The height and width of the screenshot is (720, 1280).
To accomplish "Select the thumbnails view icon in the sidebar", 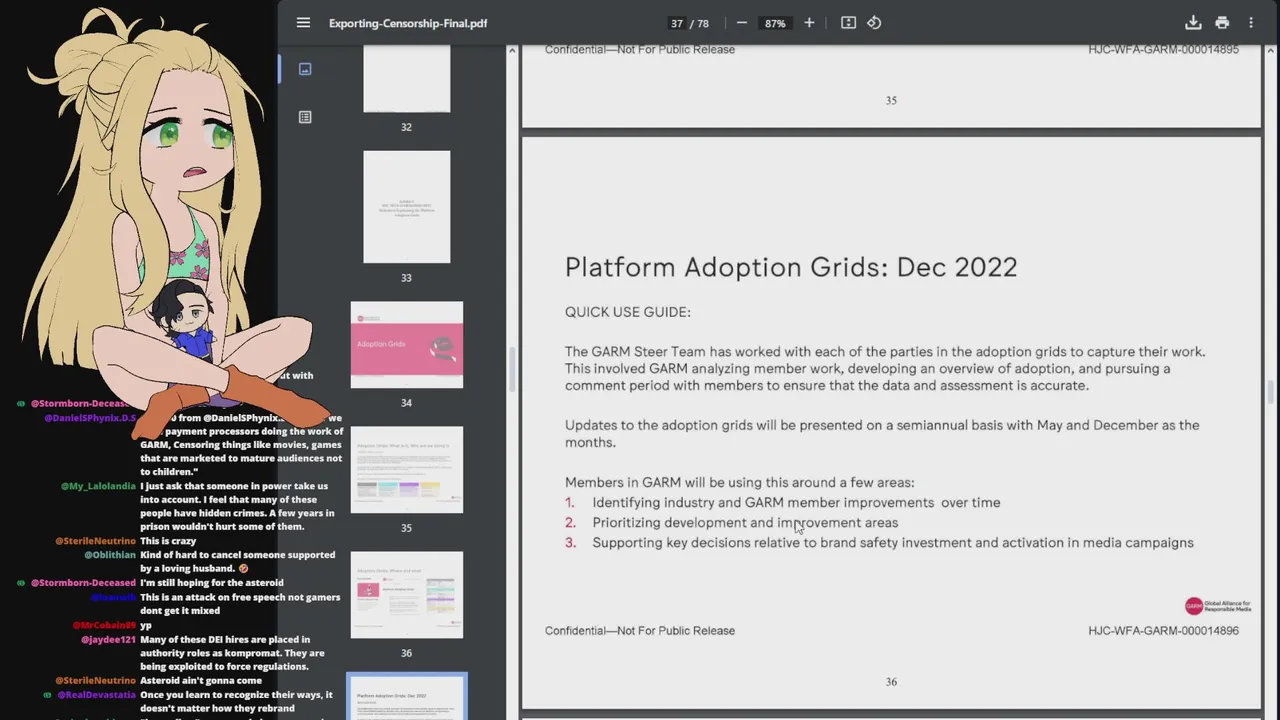I will tap(305, 69).
